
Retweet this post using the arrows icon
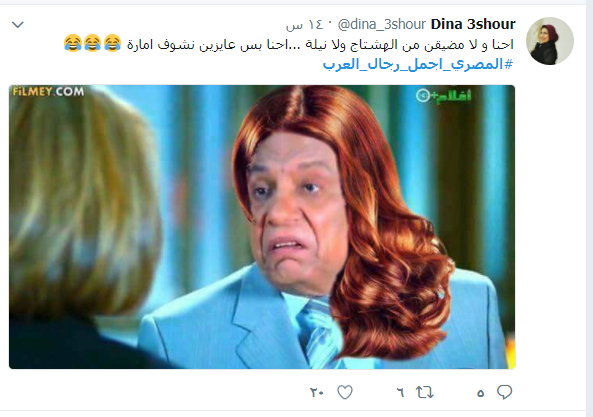(x=425, y=392)
